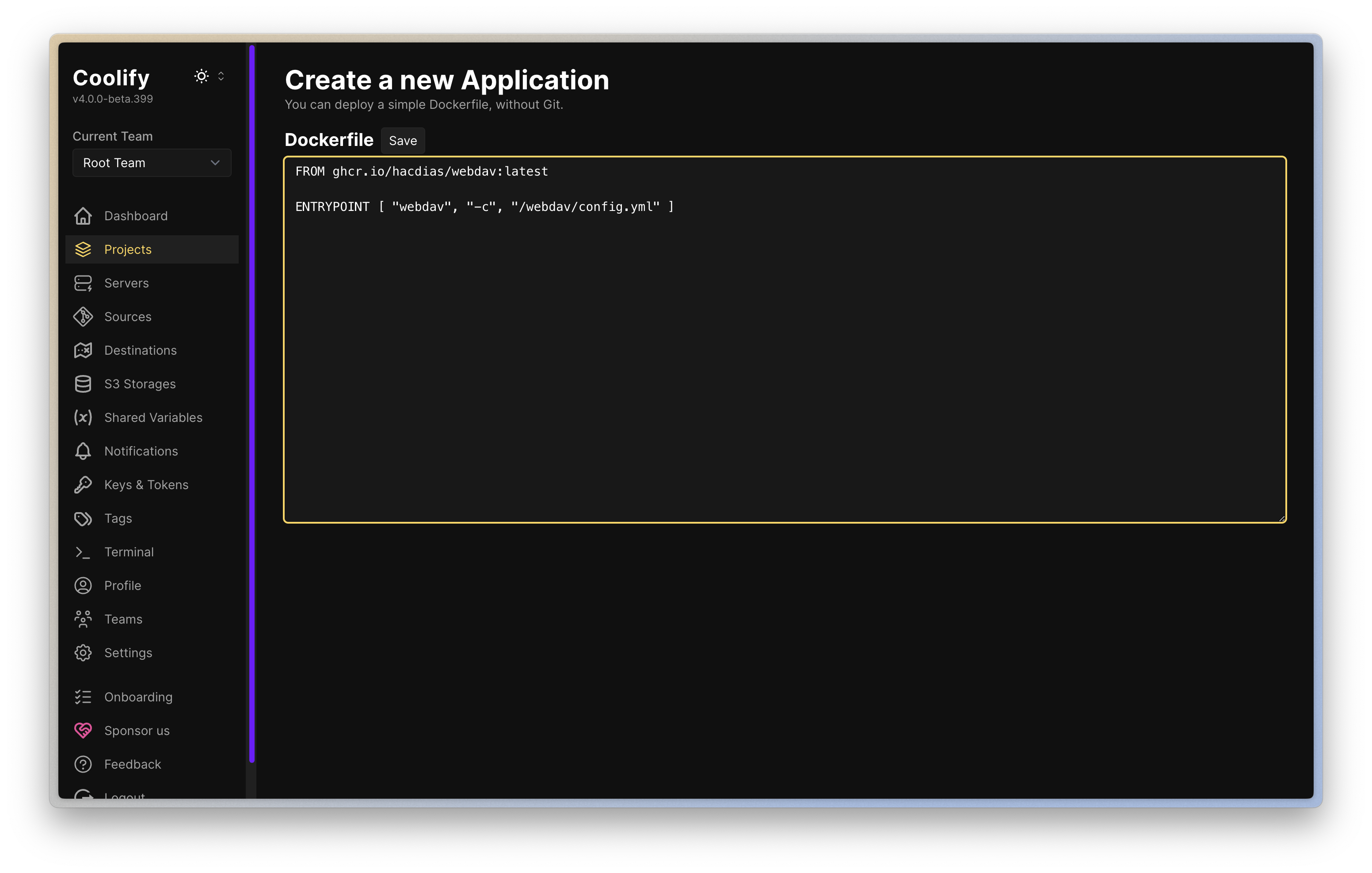
Task: Go to Shared Variables menu item
Action: 152,417
